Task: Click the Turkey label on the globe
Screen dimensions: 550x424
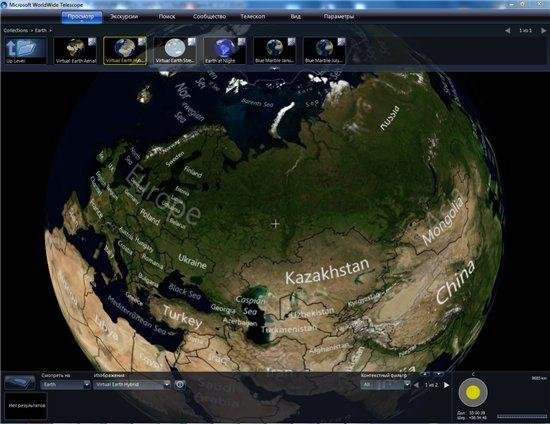Action: [x=183, y=316]
